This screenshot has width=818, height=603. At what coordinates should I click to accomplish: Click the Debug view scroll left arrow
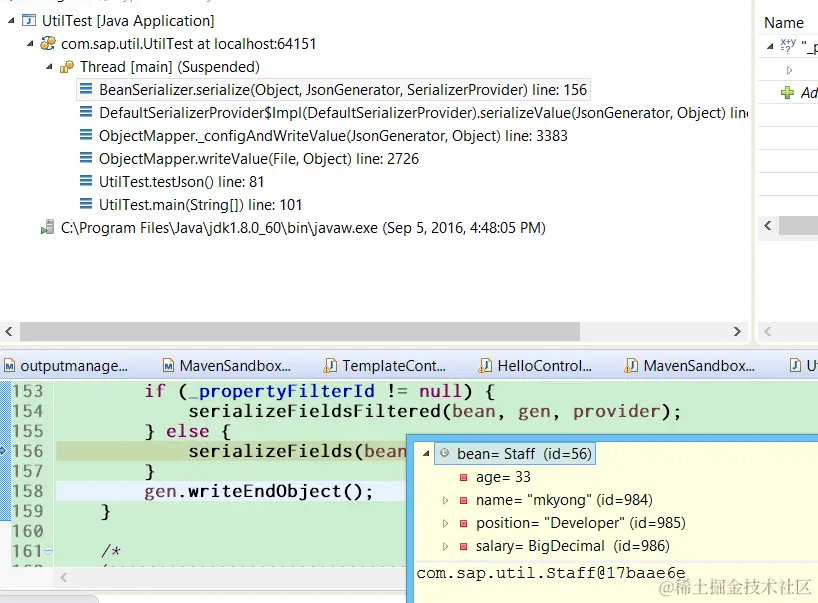(x=9, y=331)
